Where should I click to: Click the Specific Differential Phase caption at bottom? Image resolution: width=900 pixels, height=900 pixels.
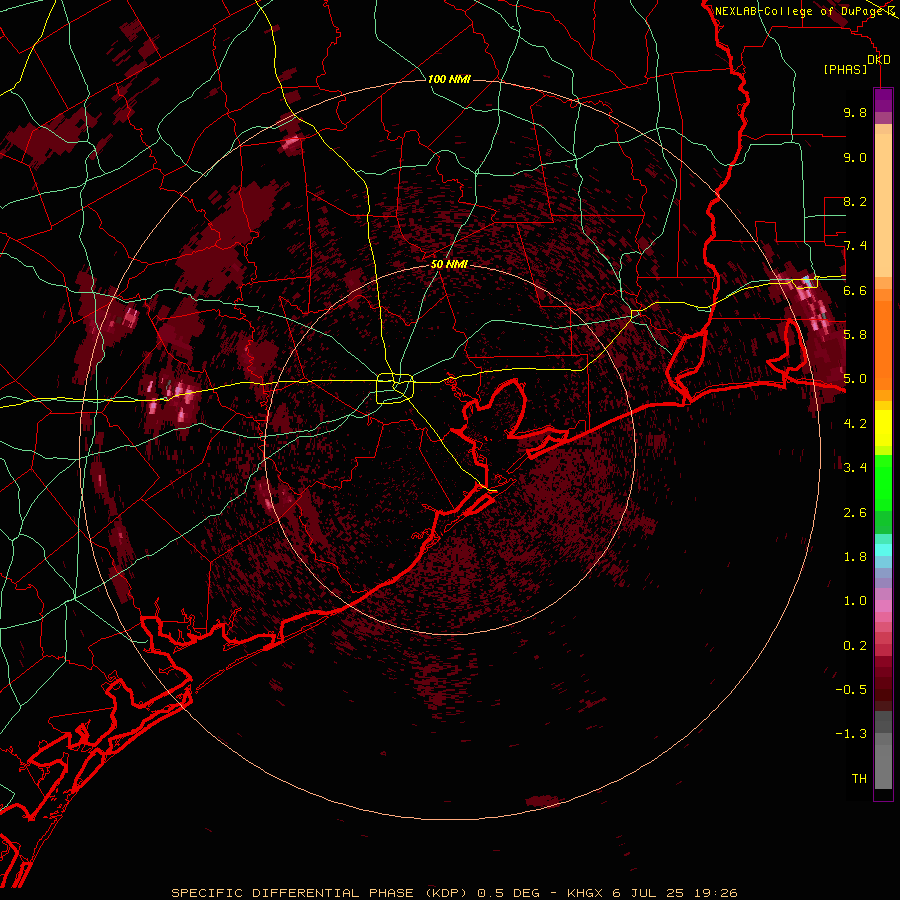[x=454, y=893]
